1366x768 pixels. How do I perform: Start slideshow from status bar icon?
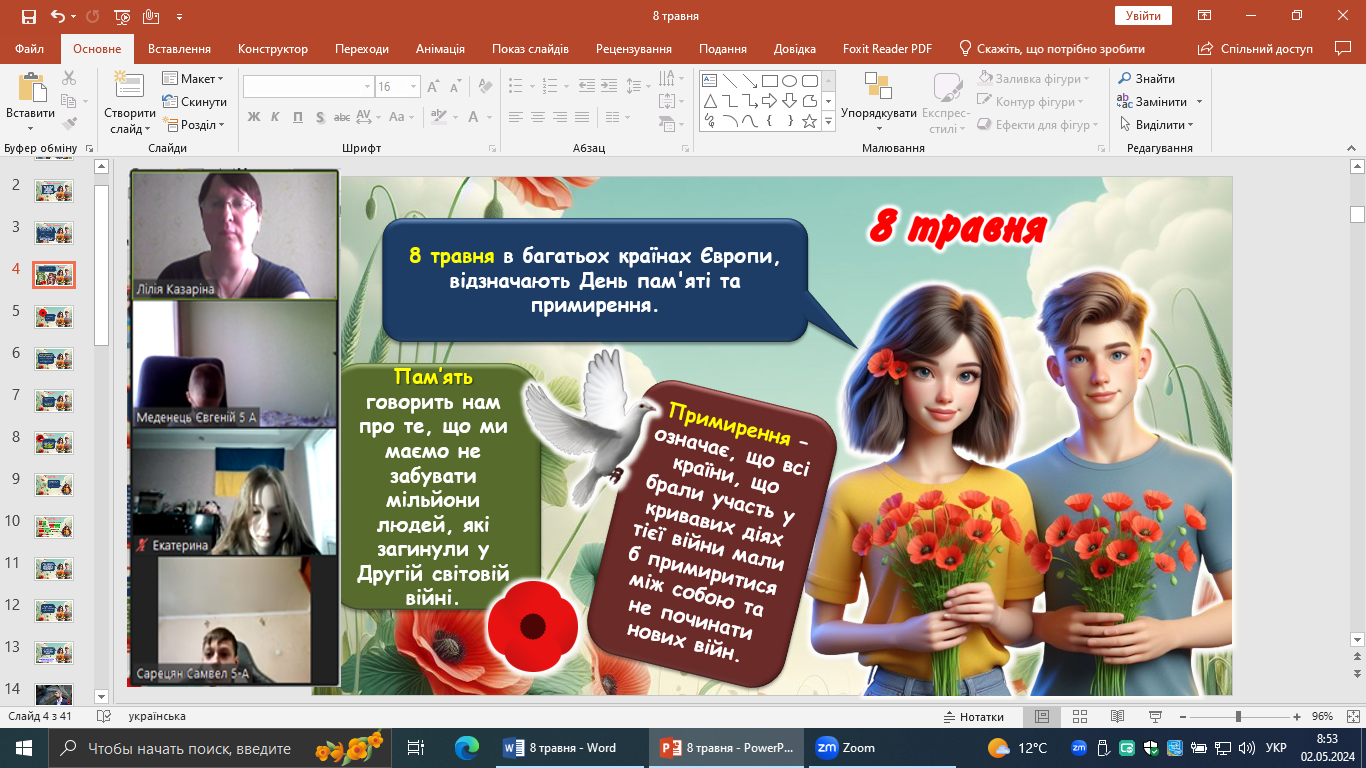coord(1155,717)
